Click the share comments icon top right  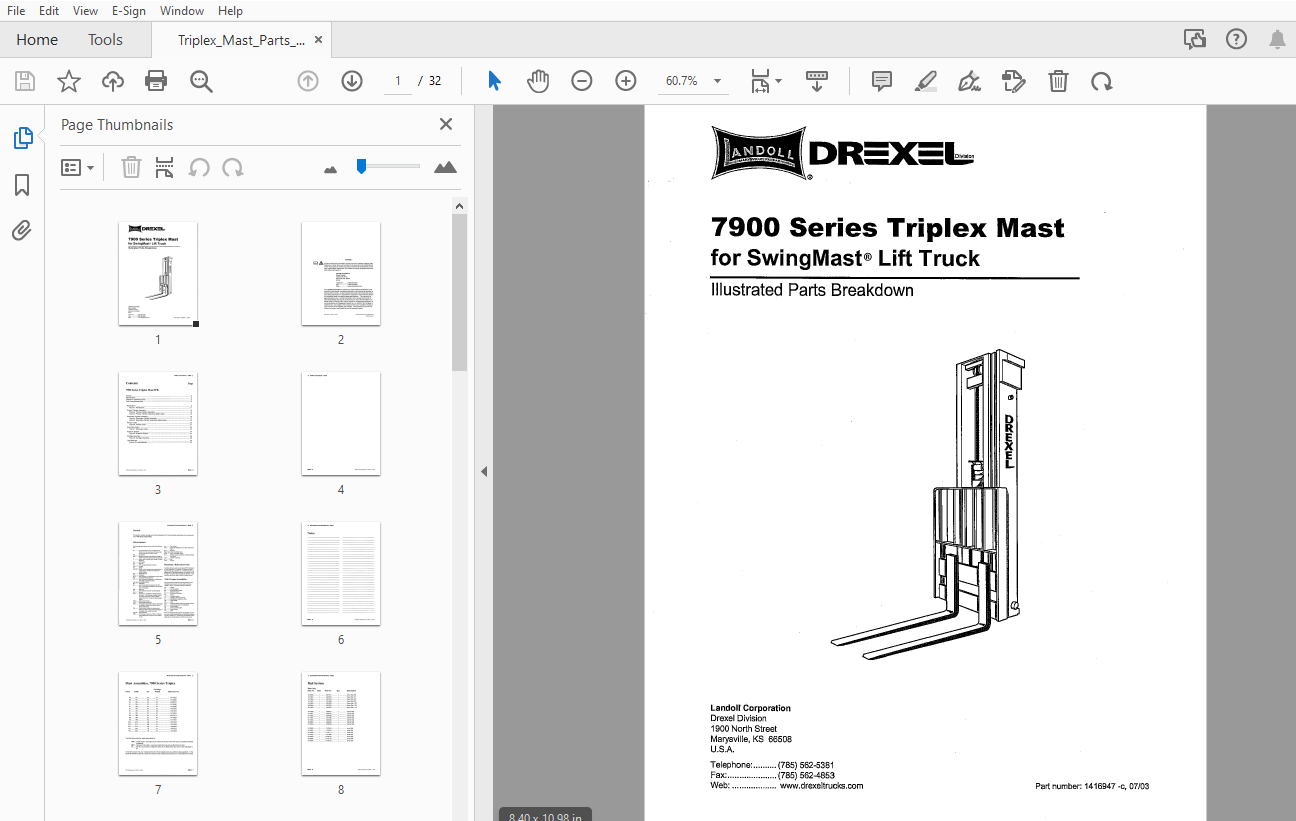pos(1194,40)
